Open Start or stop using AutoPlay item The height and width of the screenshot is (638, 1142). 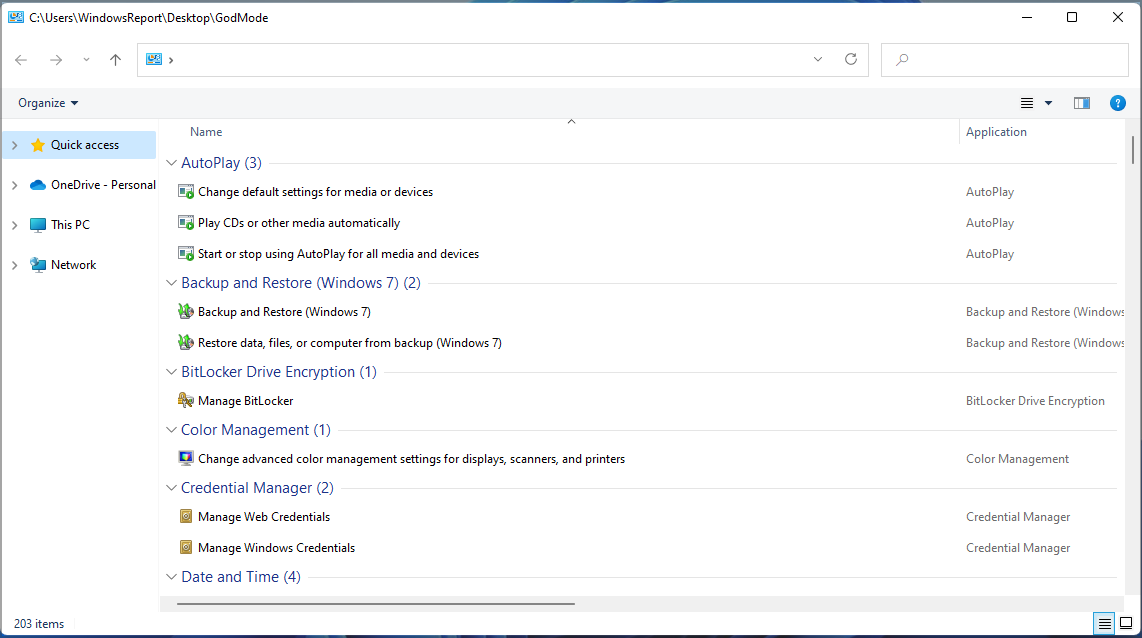pos(339,254)
